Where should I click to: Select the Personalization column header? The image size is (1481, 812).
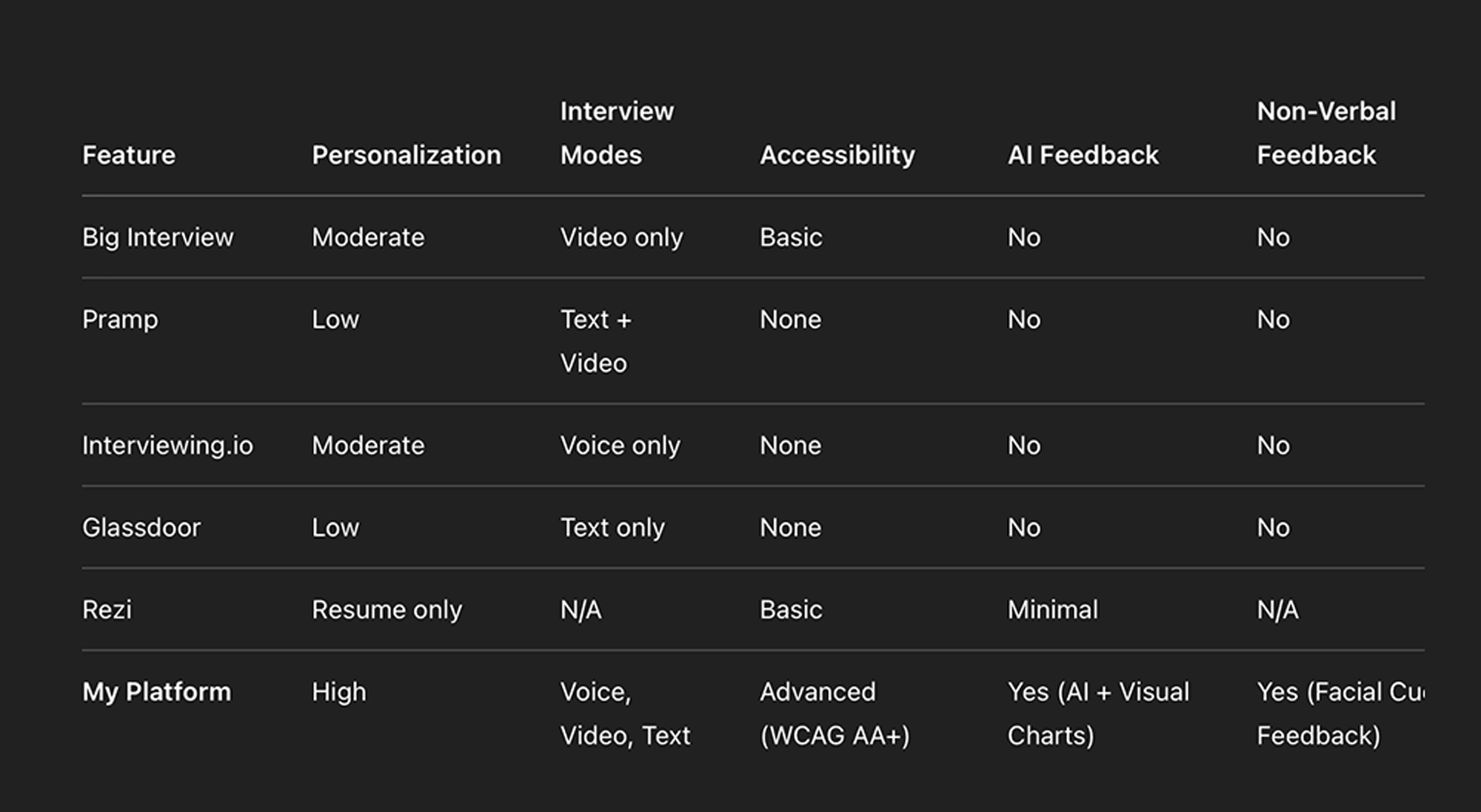pos(406,155)
